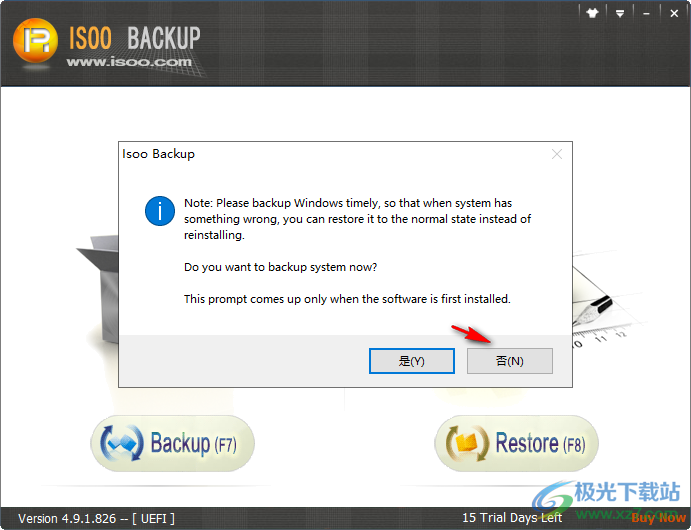Click the 是(Y) button to back up now
Image resolution: width=691 pixels, height=530 pixels.
412,361
